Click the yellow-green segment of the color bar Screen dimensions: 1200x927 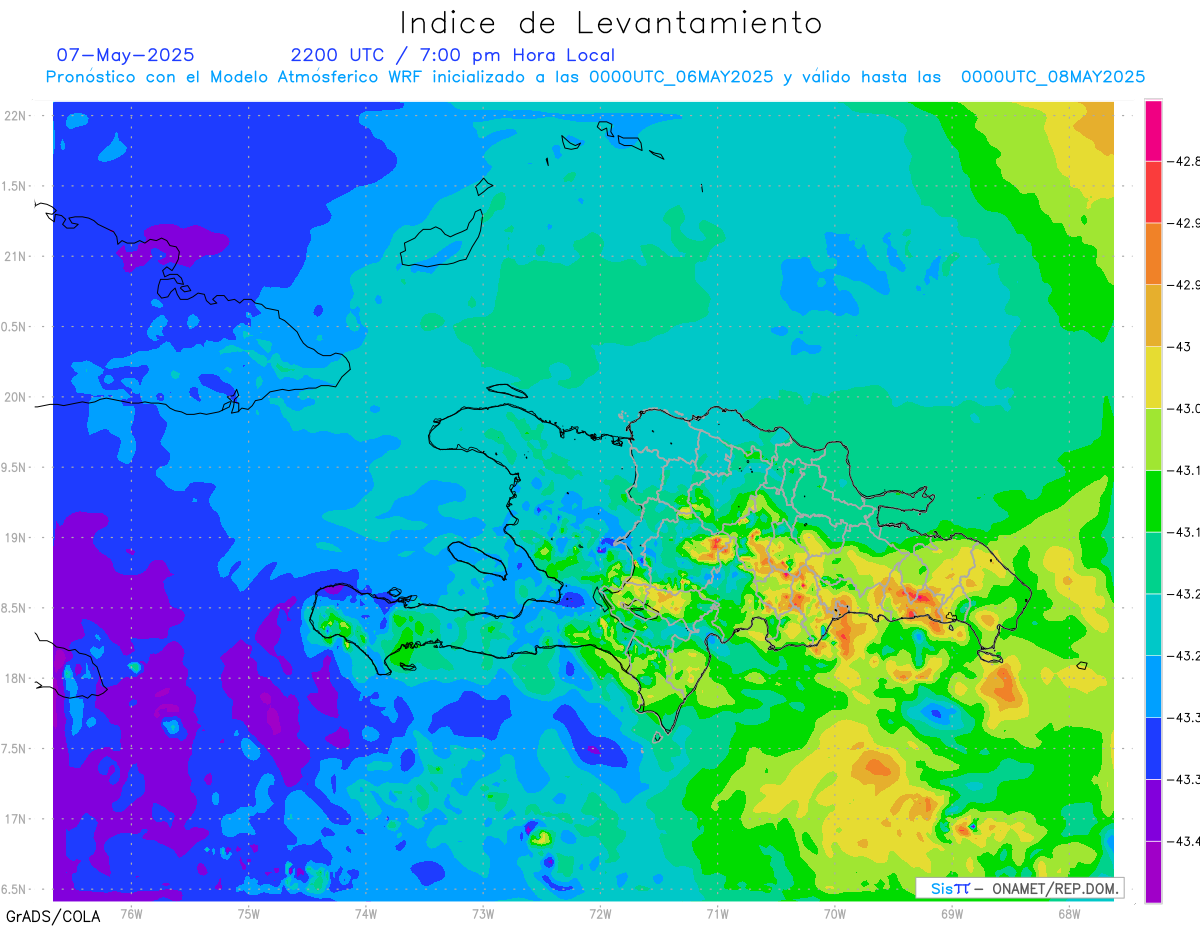pyautogui.click(x=1153, y=439)
